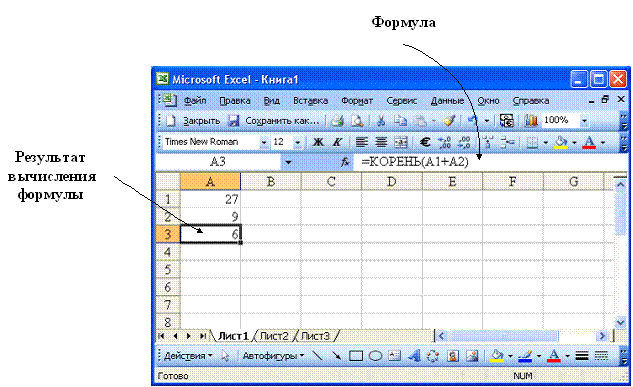Cut selection with scissors icon
633x387 pixels.
[381, 121]
